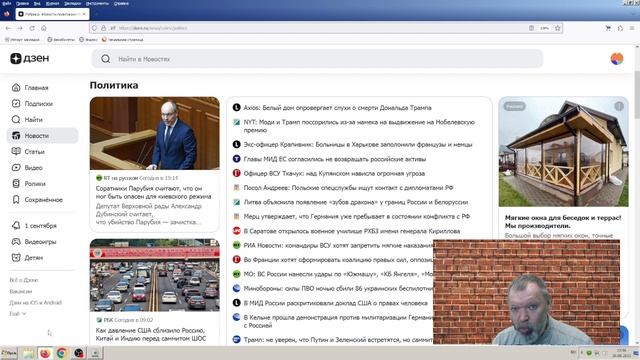Open the user profile avatar
Screen dimensions: 640x360
(616, 59)
